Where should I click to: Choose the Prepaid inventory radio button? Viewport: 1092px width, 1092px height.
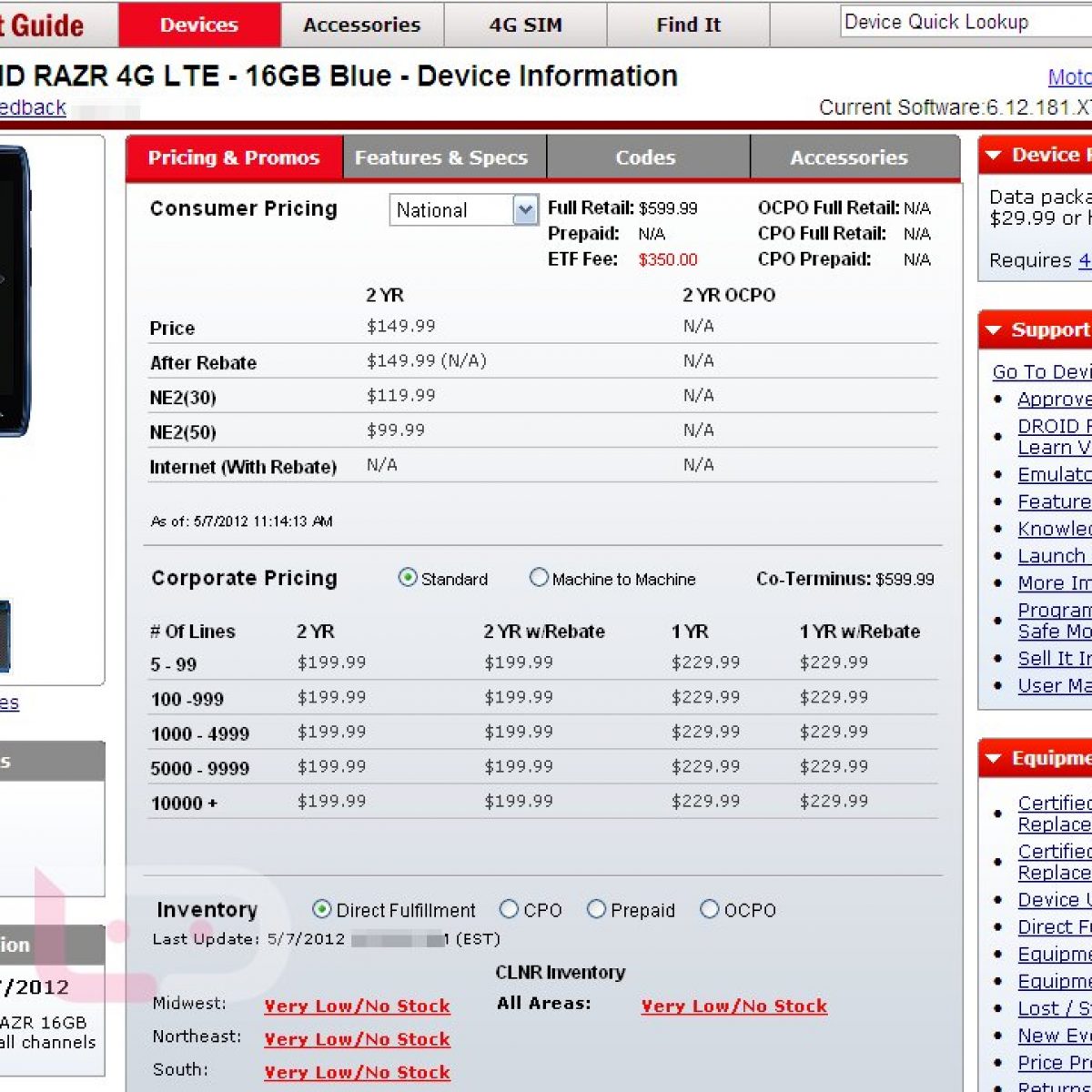[596, 909]
